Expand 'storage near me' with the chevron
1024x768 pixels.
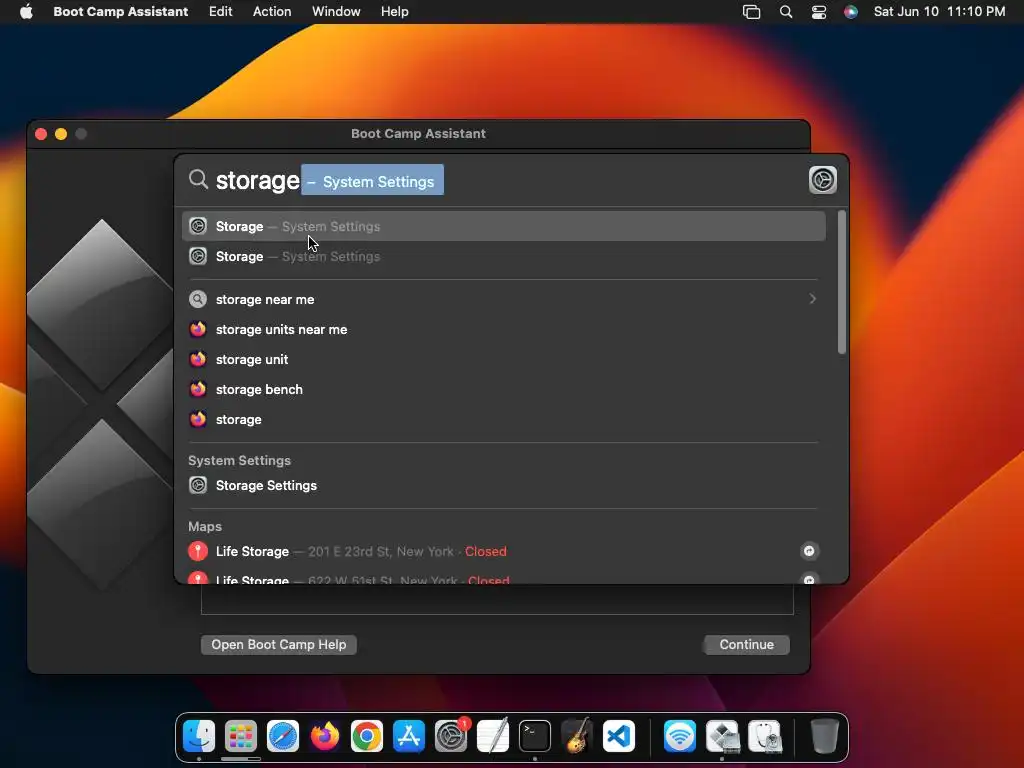click(x=812, y=298)
